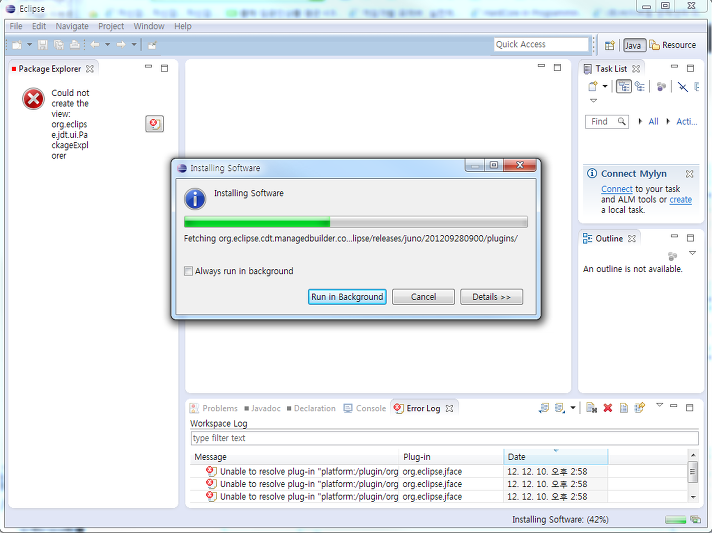Switch to the Javadoc tab
The image size is (712, 533).
tap(262, 408)
